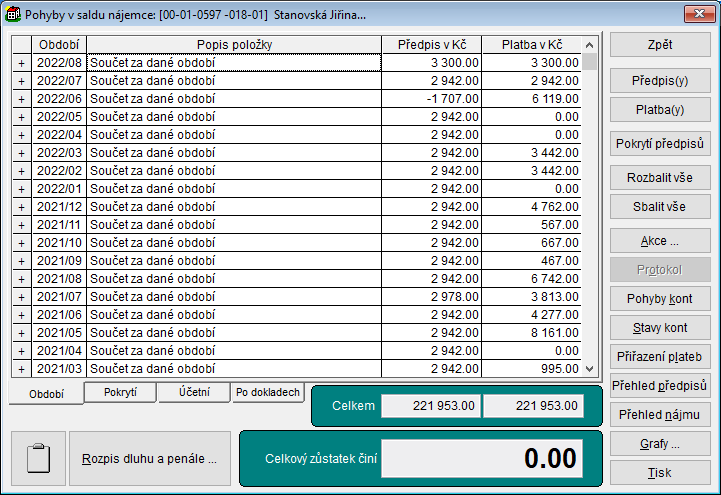Print using the Tisk button
Image resolution: width=721 pixels, height=495 pixels.
click(660, 473)
